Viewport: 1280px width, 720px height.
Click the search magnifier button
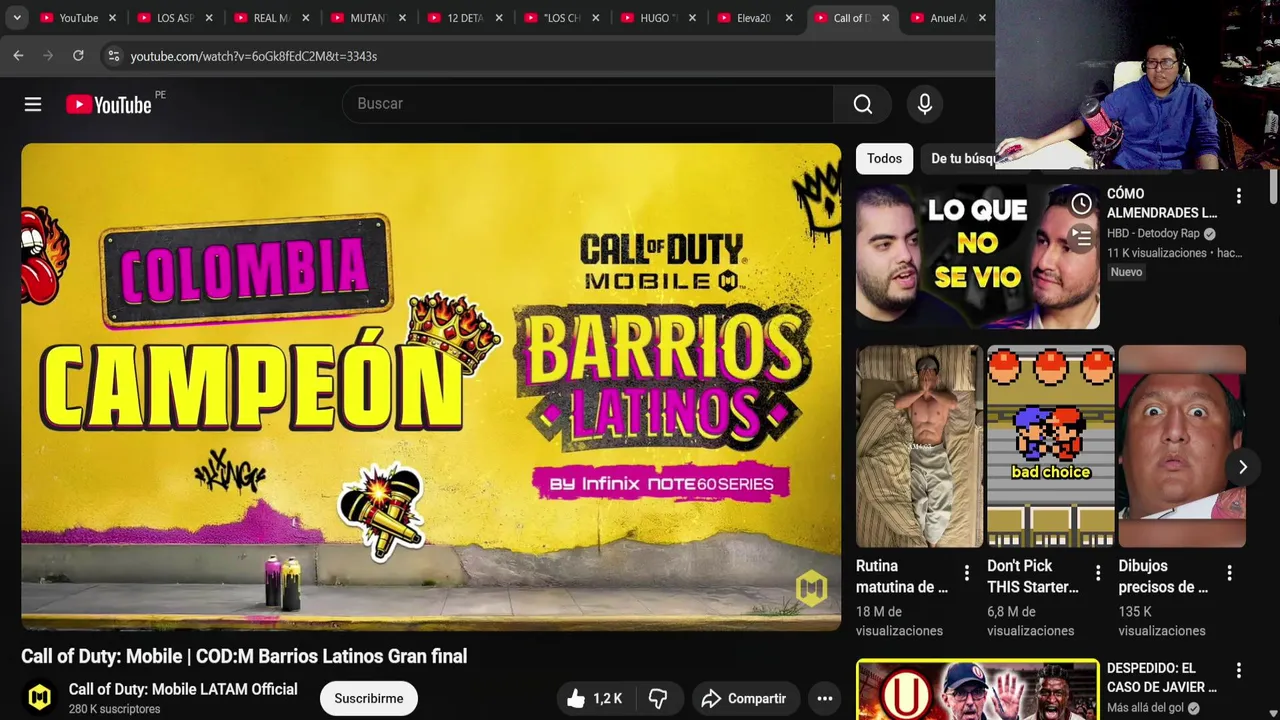[x=863, y=104]
